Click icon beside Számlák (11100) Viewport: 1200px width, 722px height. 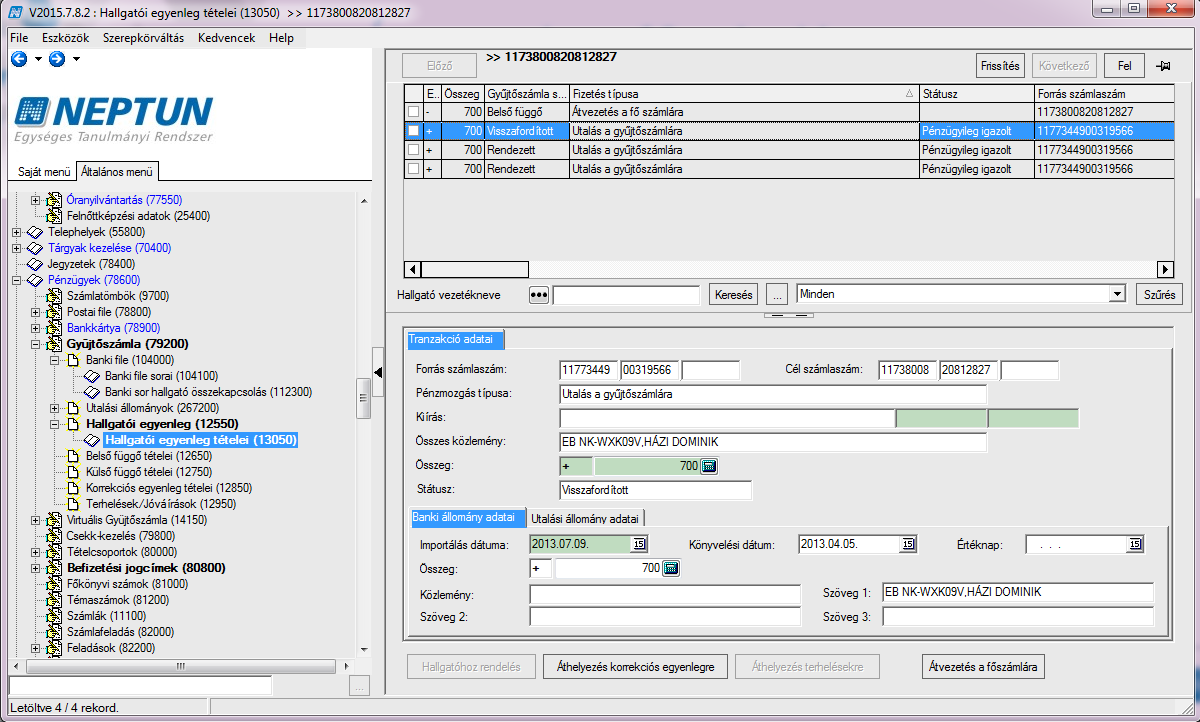click(x=54, y=616)
